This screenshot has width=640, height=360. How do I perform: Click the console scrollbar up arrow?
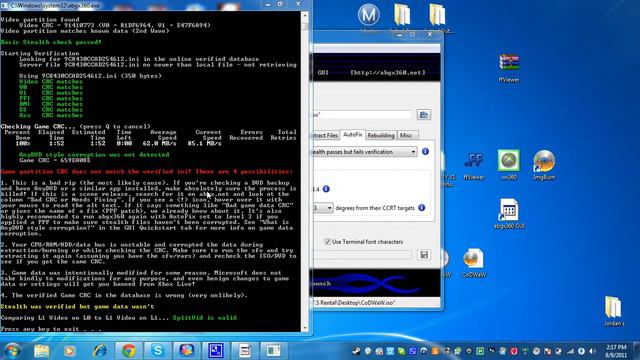coord(305,15)
